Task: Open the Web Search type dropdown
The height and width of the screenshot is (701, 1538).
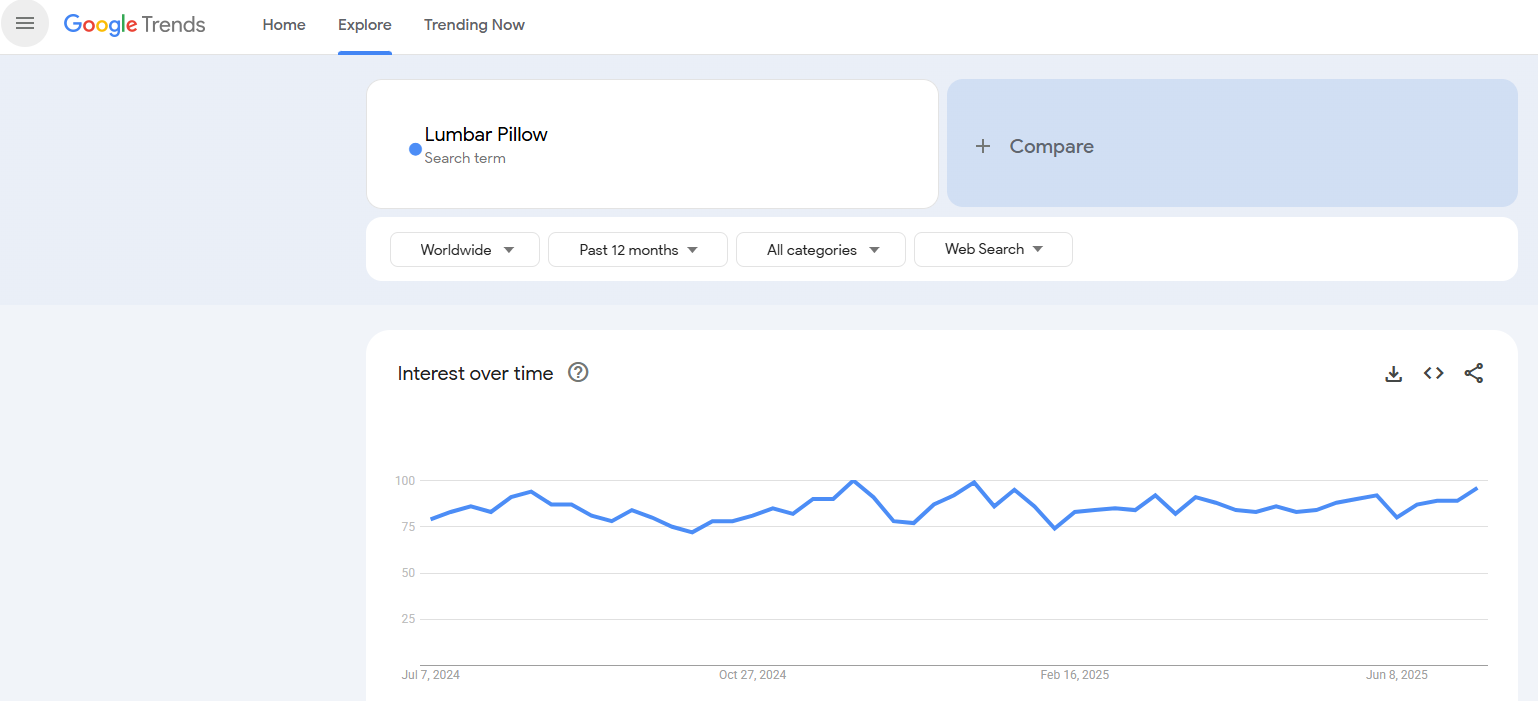Action: pos(993,249)
